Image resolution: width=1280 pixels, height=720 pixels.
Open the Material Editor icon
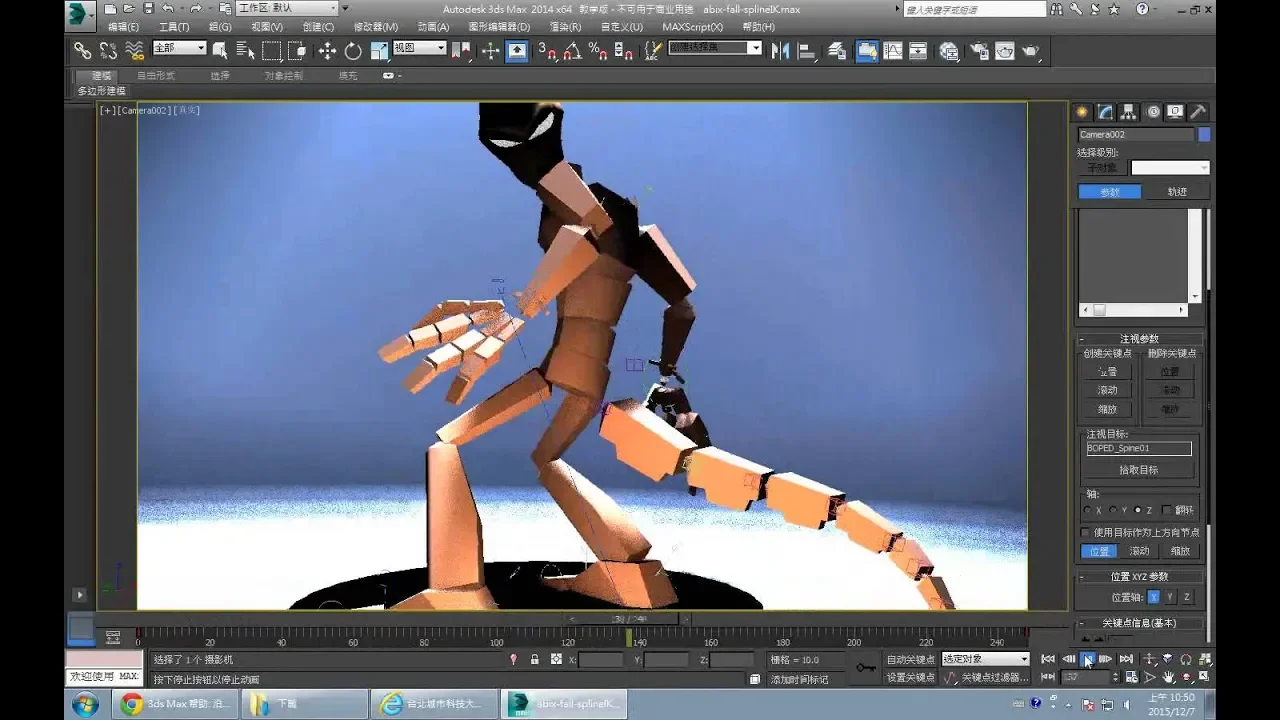click(949, 51)
